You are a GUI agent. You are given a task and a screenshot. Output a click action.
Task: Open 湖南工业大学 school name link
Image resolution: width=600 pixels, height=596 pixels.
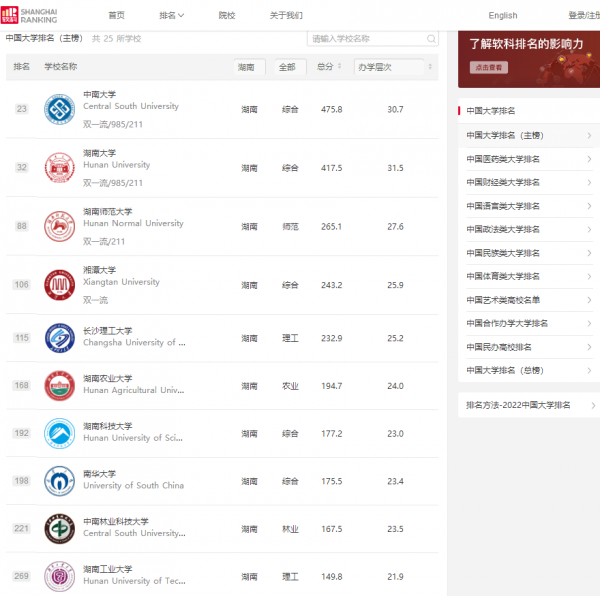tap(108, 569)
